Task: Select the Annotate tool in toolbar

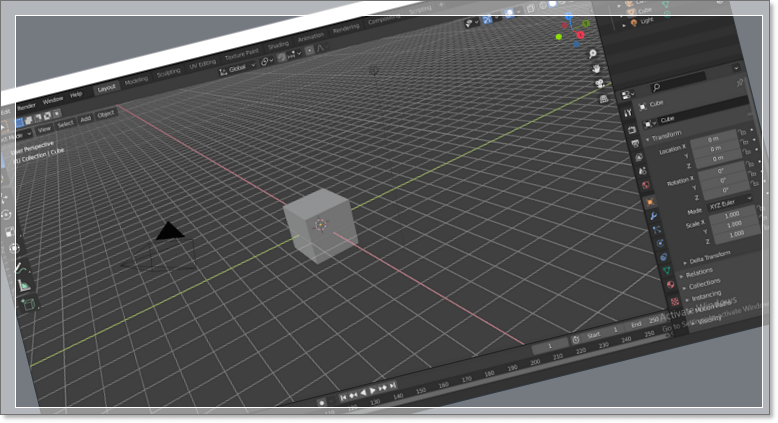Action: [x=20, y=268]
